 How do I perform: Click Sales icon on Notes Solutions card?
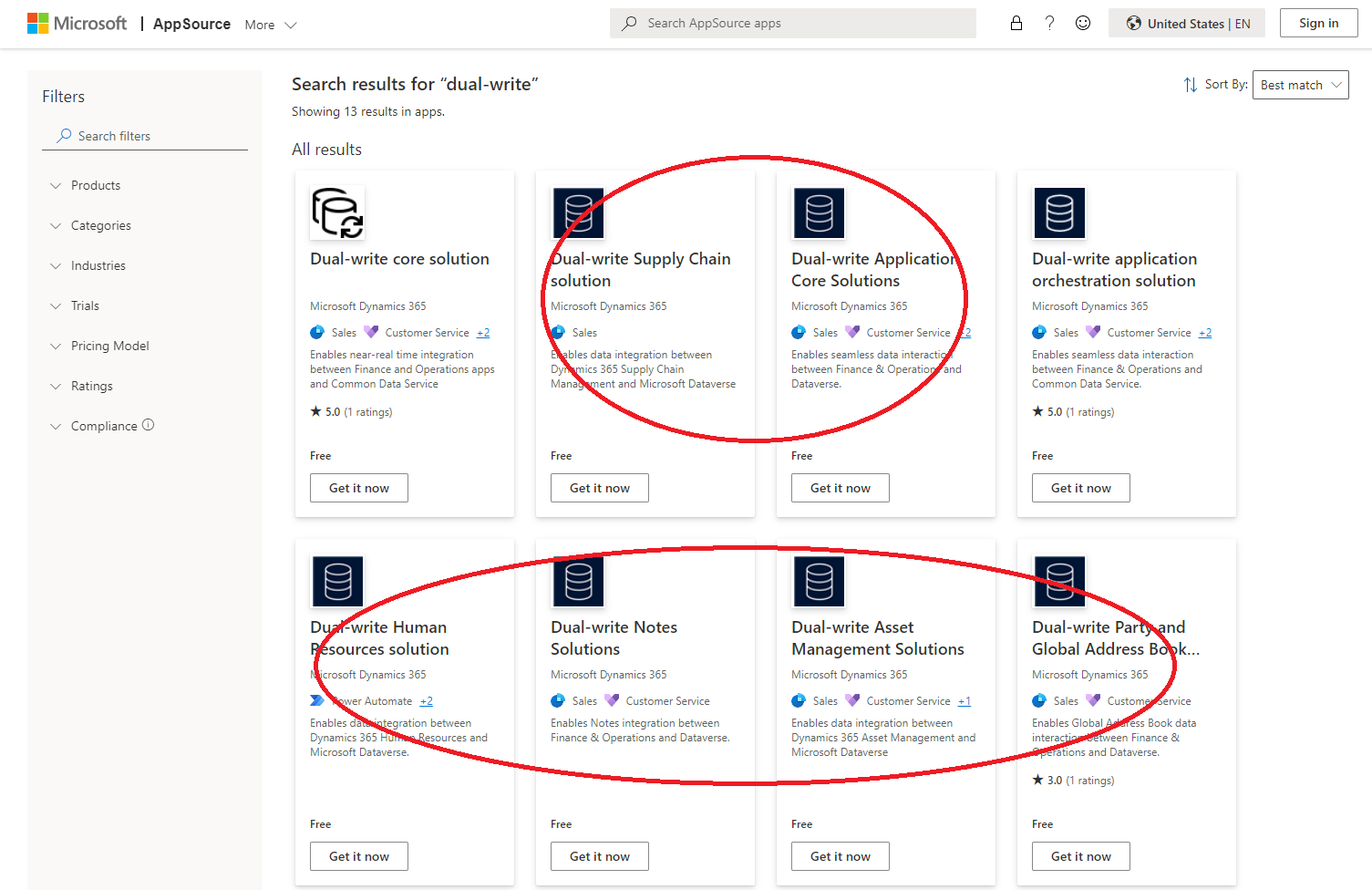(558, 700)
